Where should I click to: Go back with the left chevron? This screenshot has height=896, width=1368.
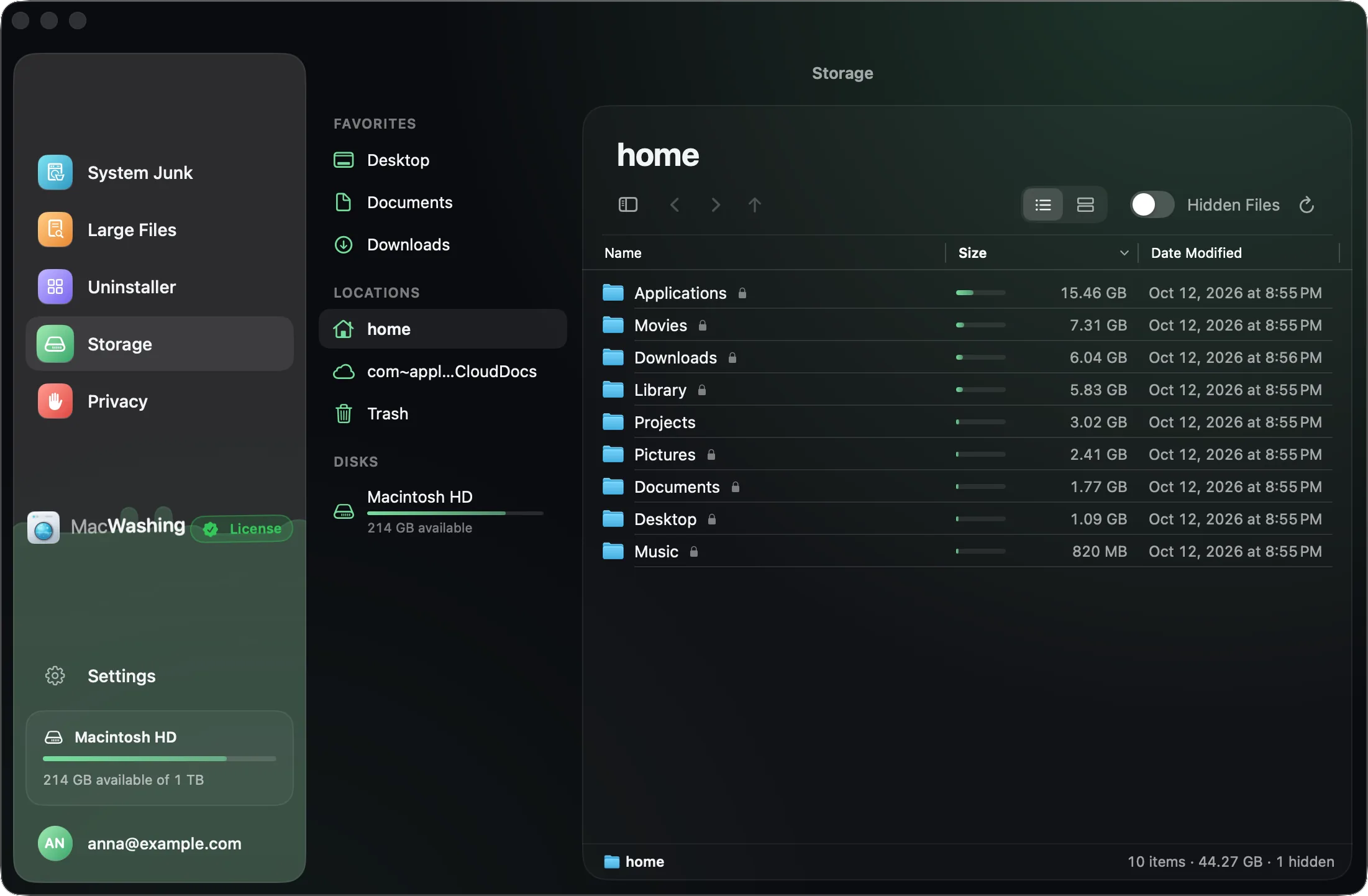click(x=675, y=204)
